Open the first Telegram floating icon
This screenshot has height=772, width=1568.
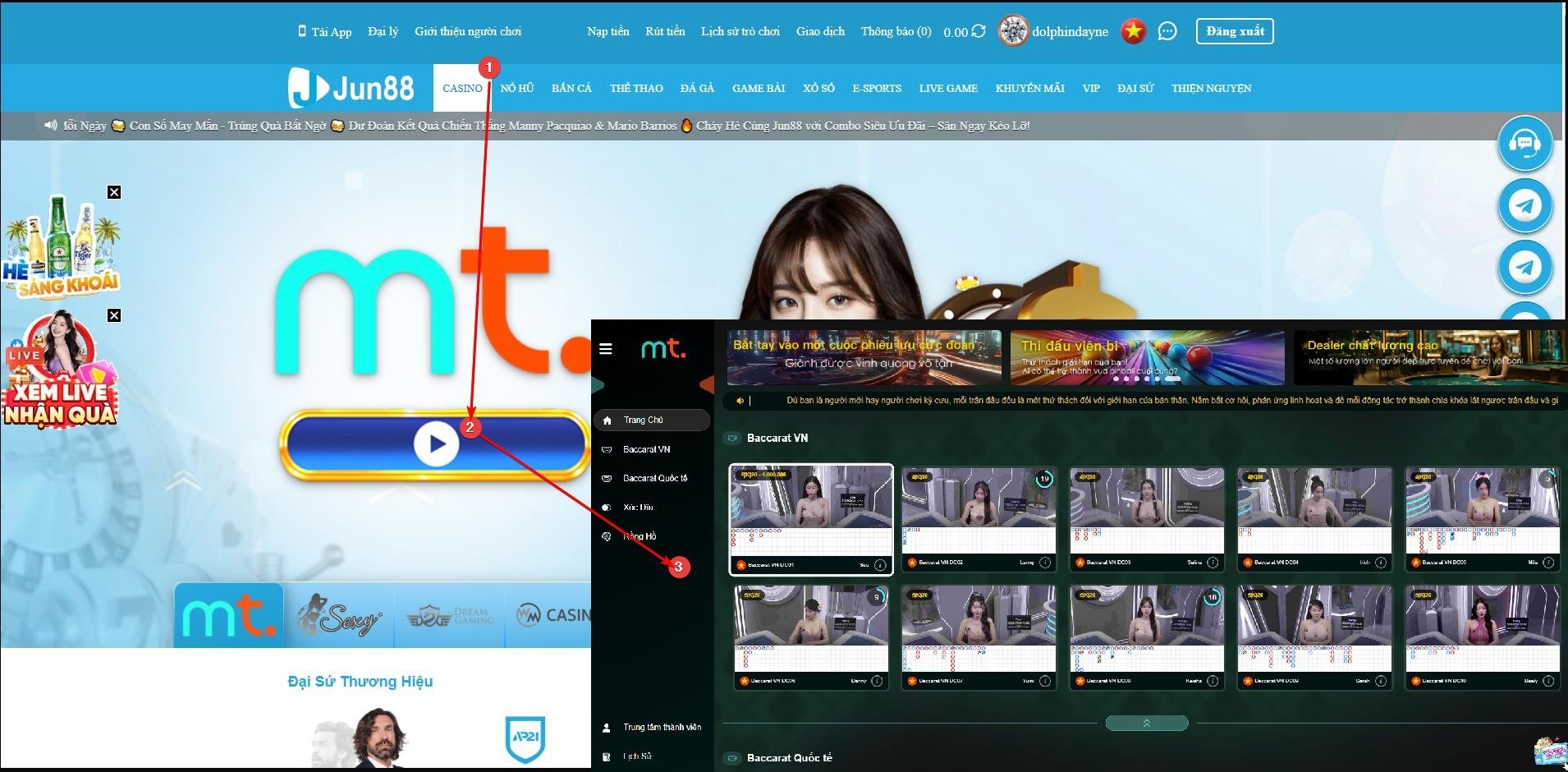(1524, 205)
